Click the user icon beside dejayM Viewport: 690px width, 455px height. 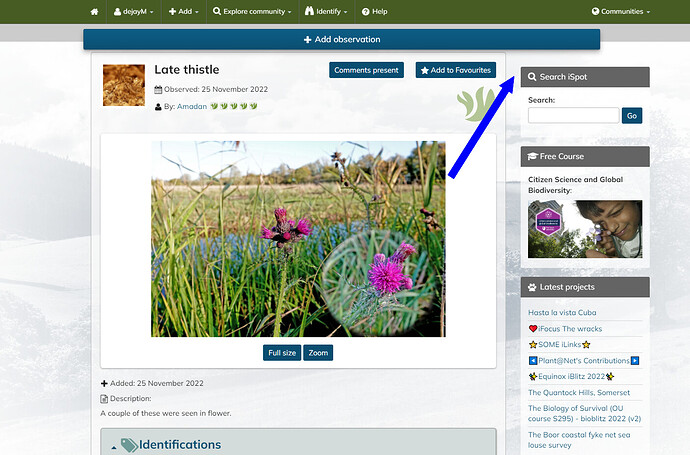click(117, 12)
